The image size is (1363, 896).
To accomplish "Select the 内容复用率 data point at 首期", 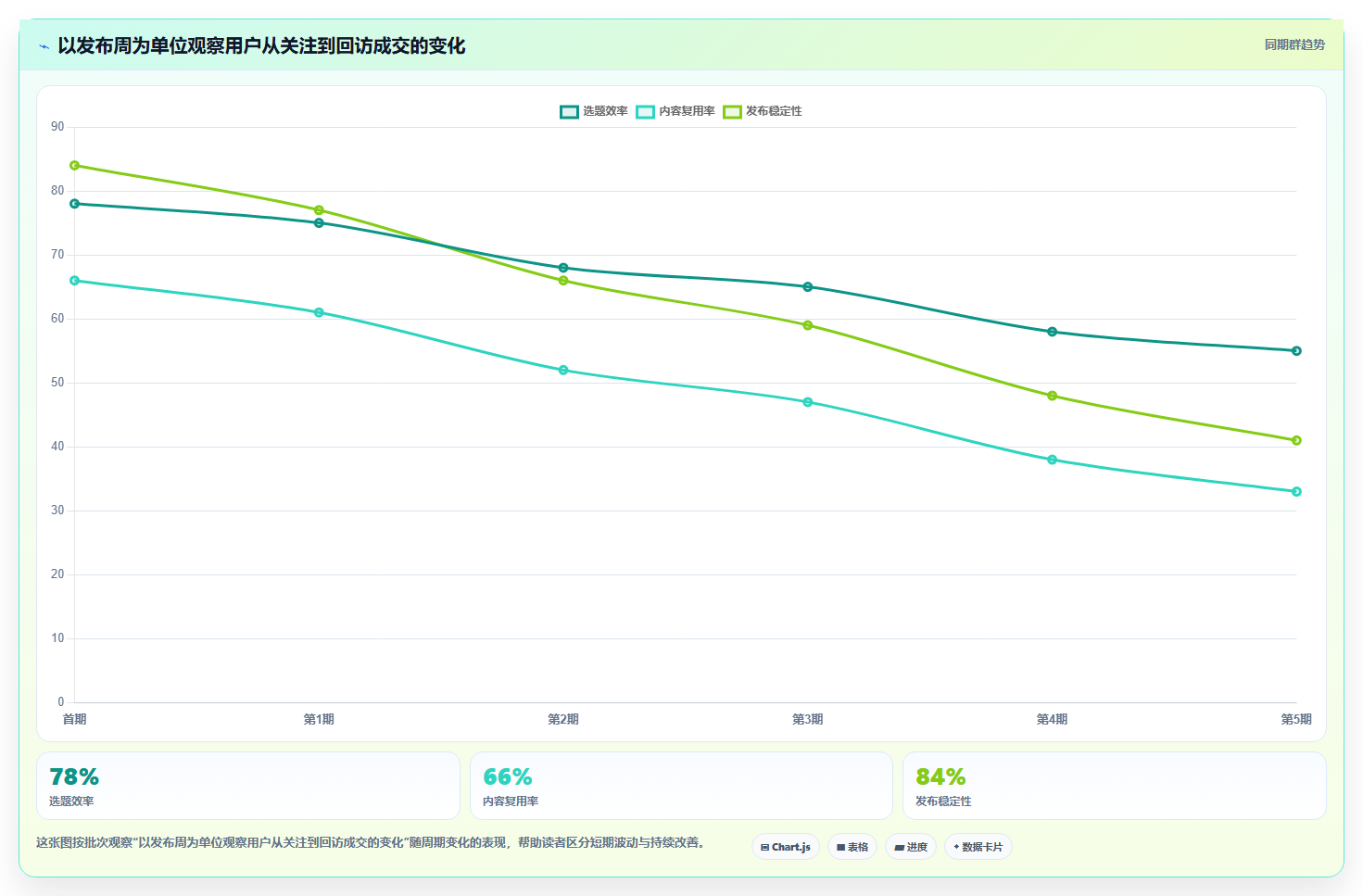I will (74, 281).
